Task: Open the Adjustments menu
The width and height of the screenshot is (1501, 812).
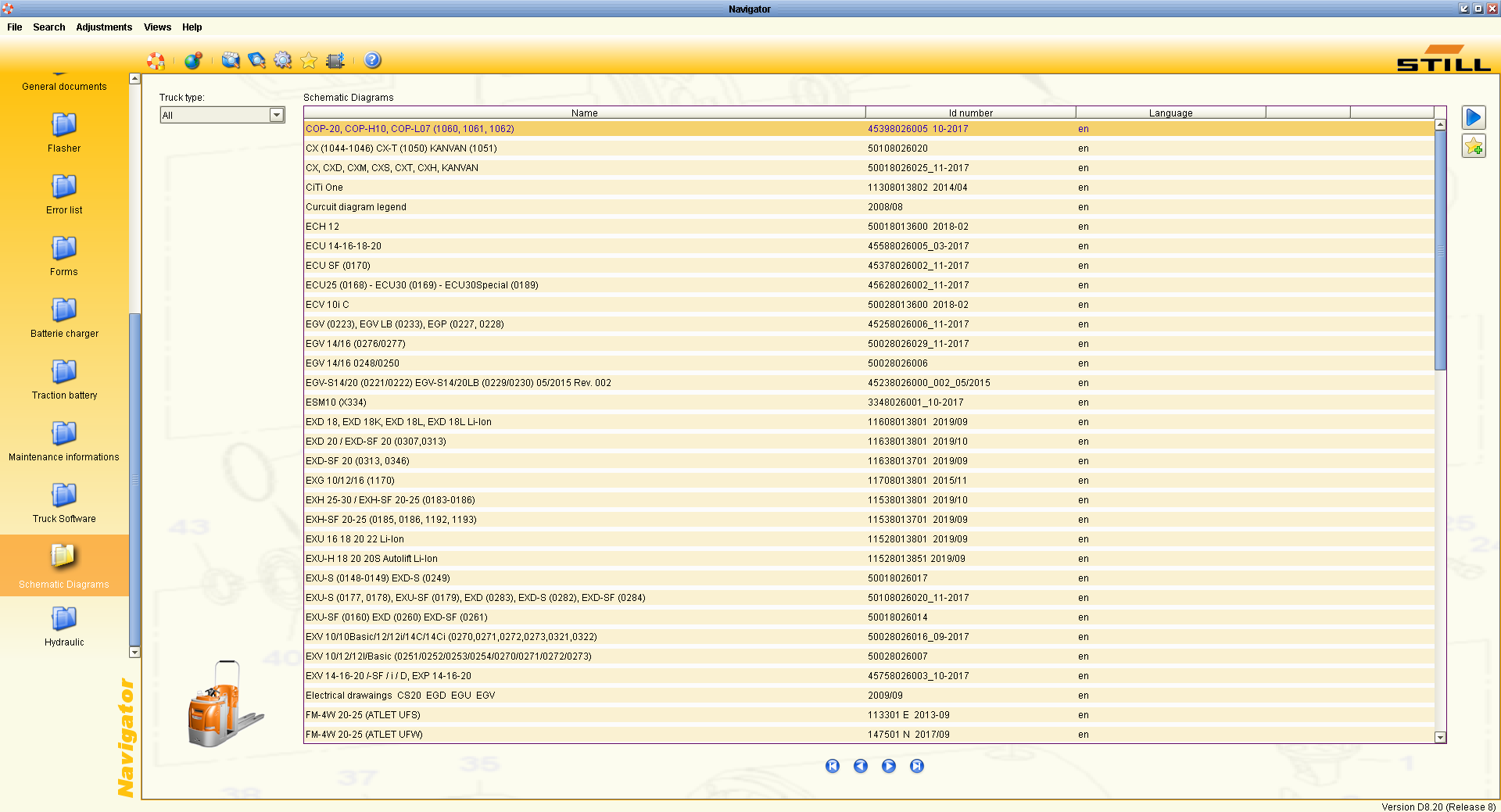Action: pyautogui.click(x=104, y=27)
